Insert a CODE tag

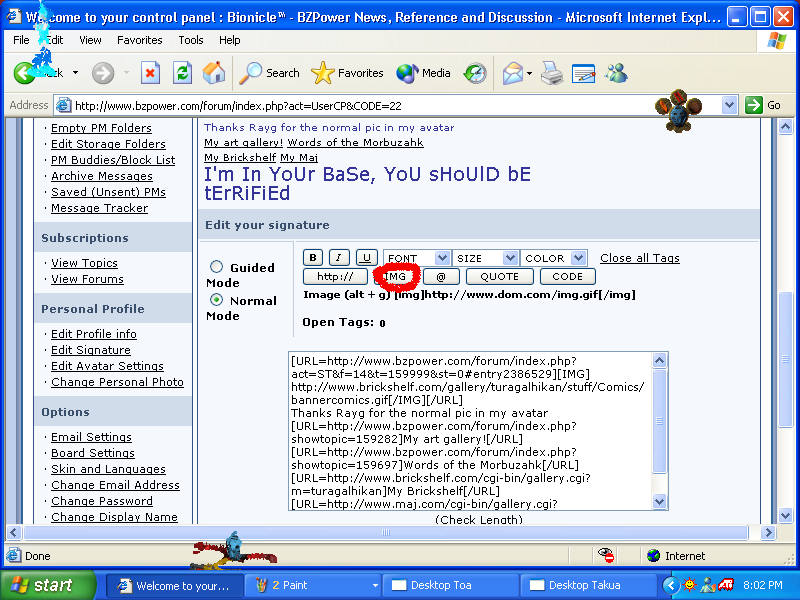tap(567, 276)
